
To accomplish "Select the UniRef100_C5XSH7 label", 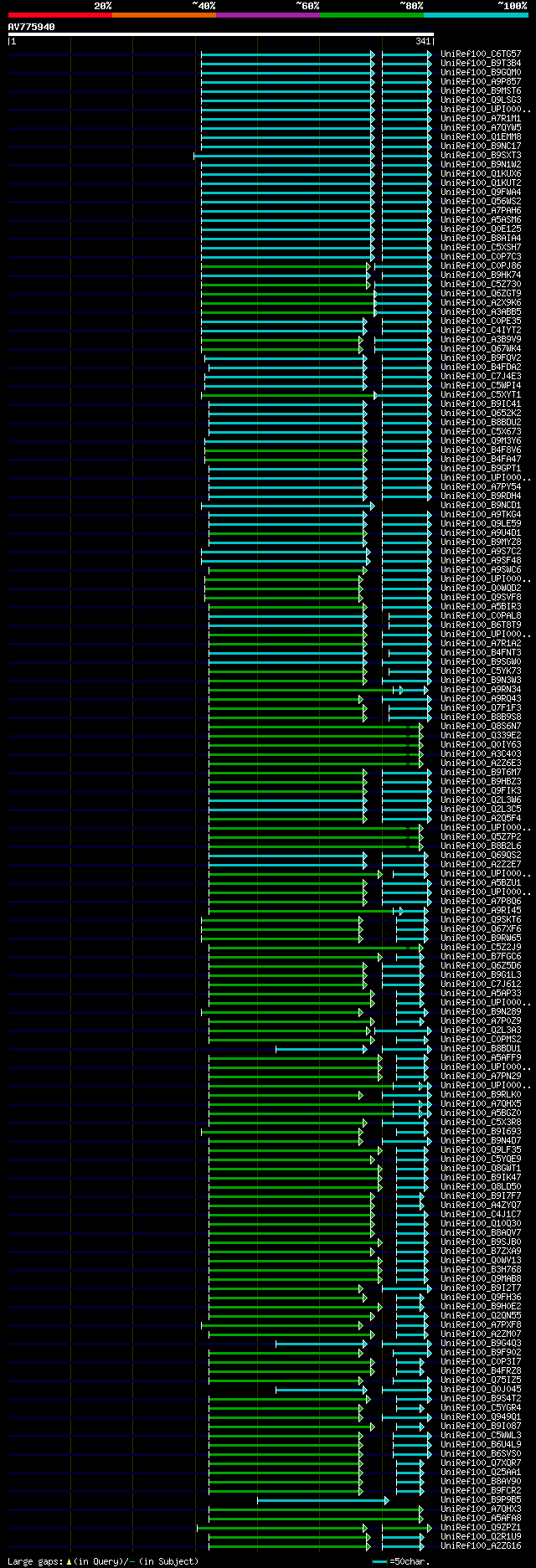I will [481, 247].
